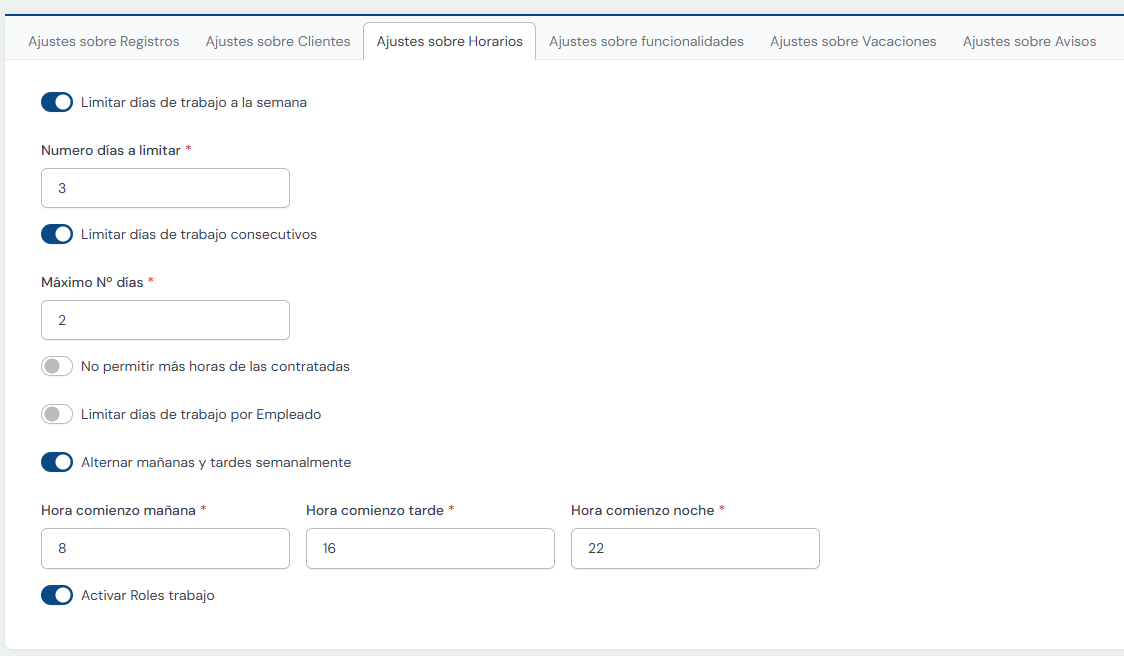The width and height of the screenshot is (1124, 656).
Task: Switch to Ajustes sobre Avisos tab
Action: [1029, 42]
